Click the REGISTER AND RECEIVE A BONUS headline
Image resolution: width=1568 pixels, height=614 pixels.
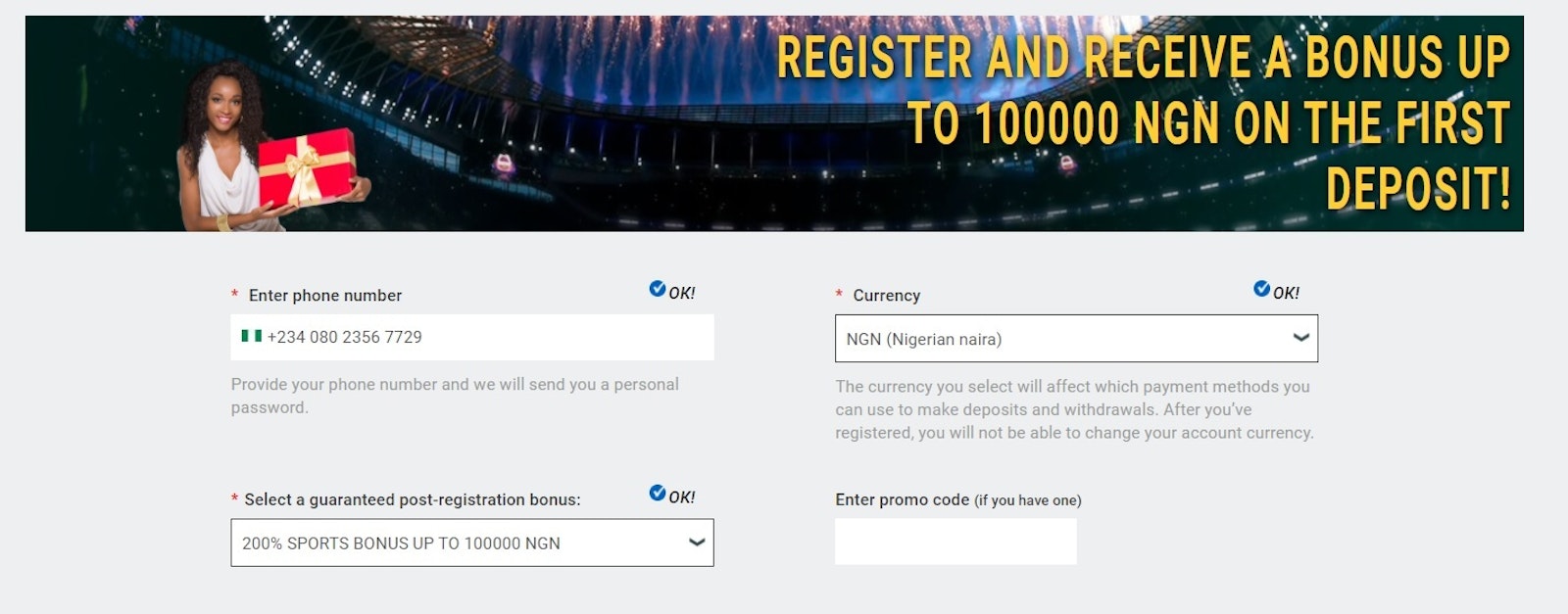click(1140, 57)
